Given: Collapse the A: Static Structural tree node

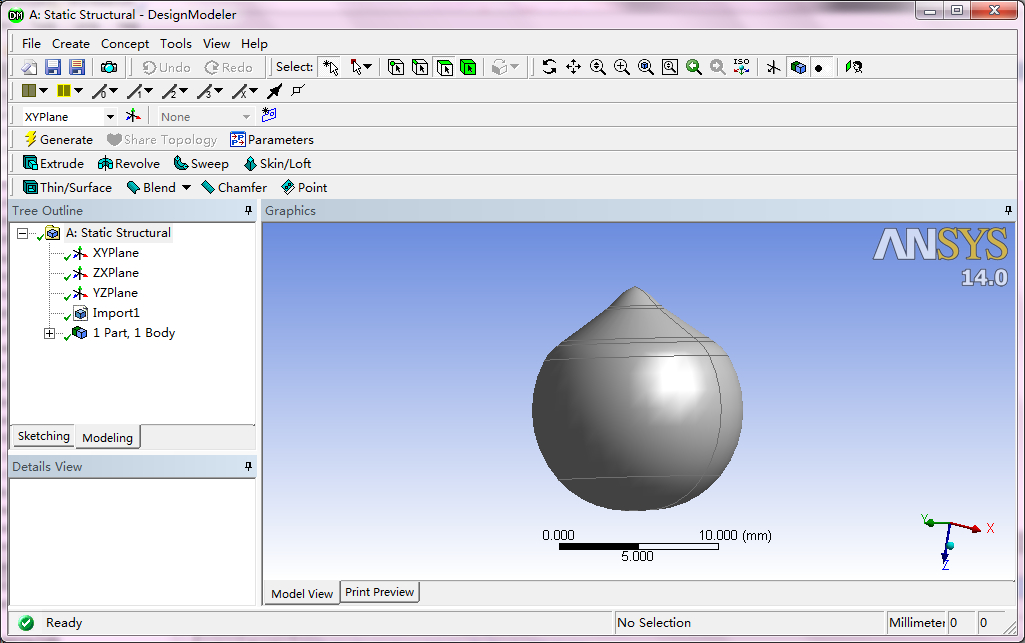Looking at the screenshot, I should (x=23, y=233).
